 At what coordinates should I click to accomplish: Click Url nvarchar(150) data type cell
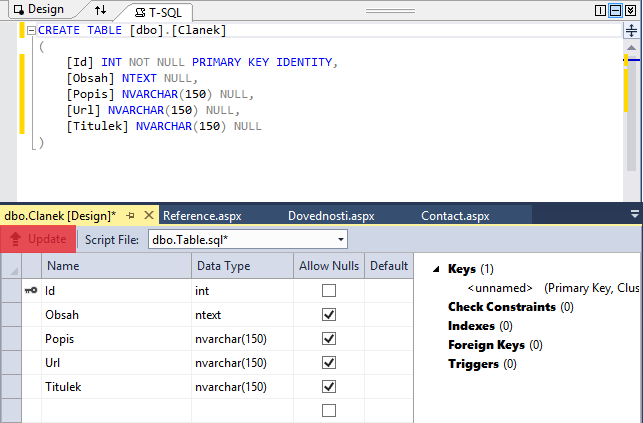point(242,362)
